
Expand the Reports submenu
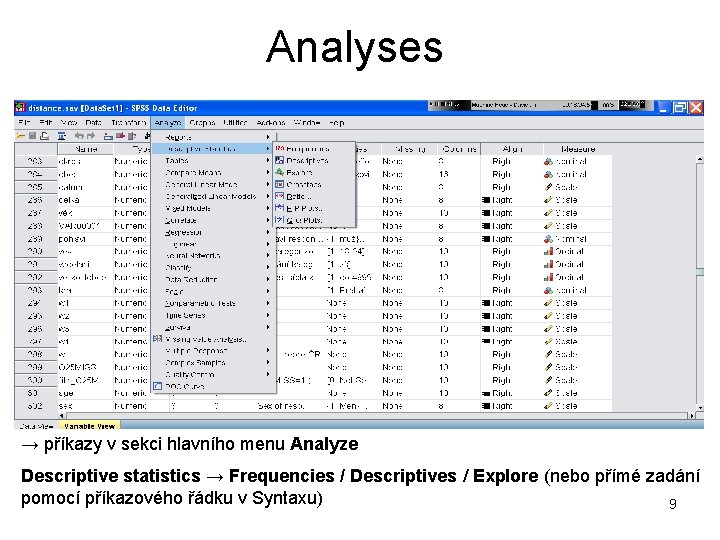[x=268, y=137]
